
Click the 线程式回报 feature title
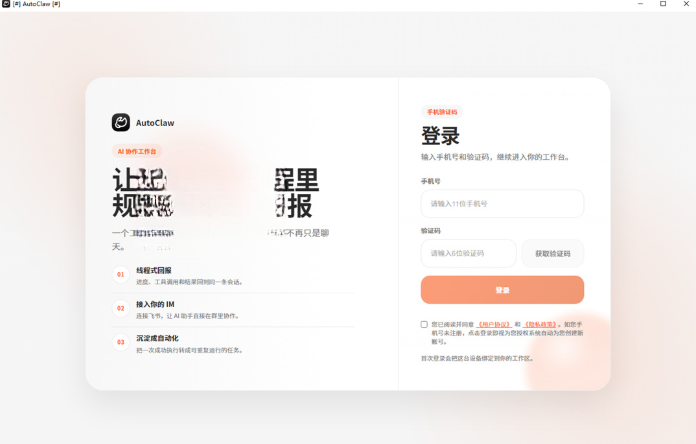click(154, 270)
